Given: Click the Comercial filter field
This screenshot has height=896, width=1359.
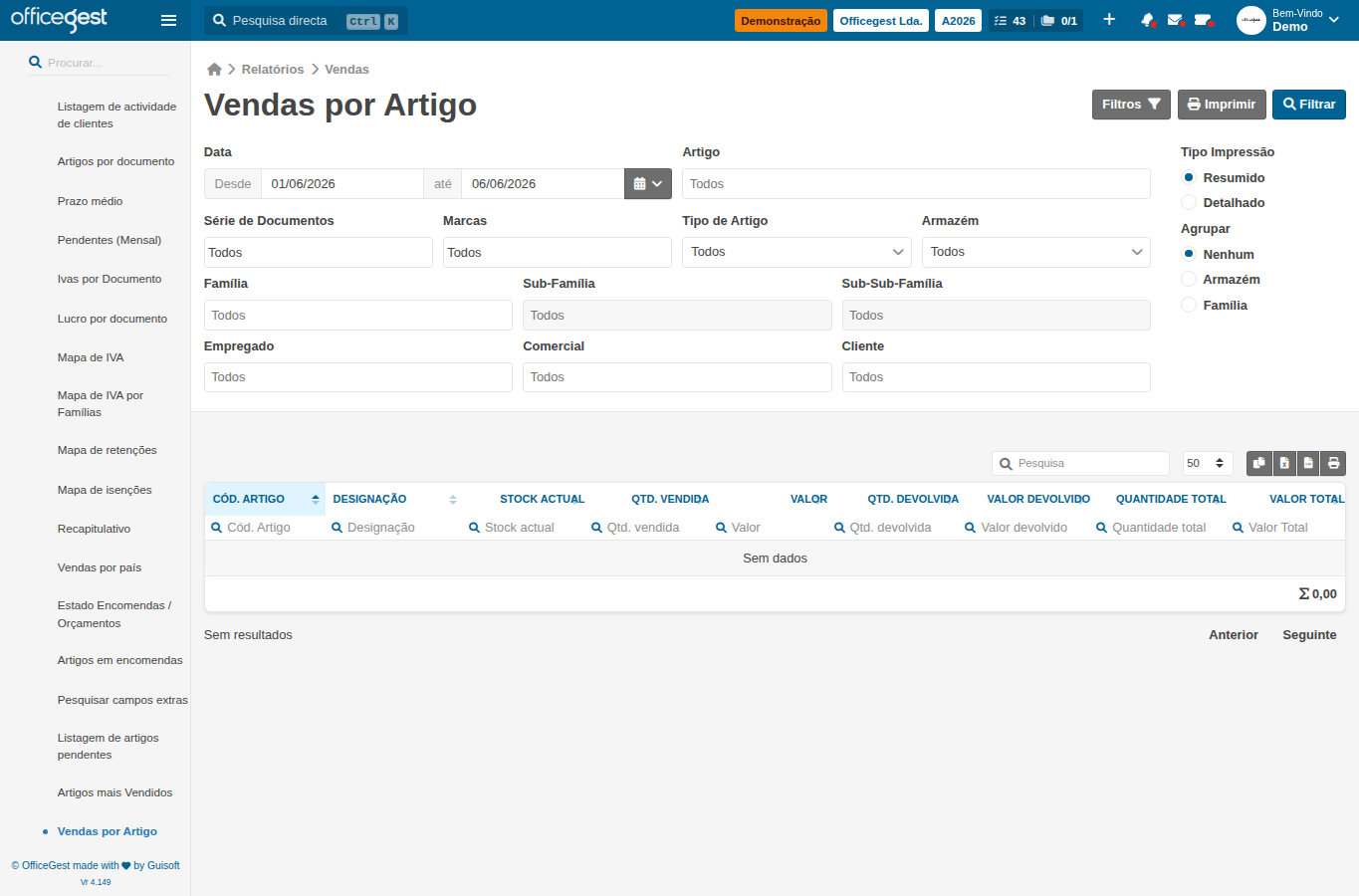Looking at the screenshot, I should pos(677,377).
